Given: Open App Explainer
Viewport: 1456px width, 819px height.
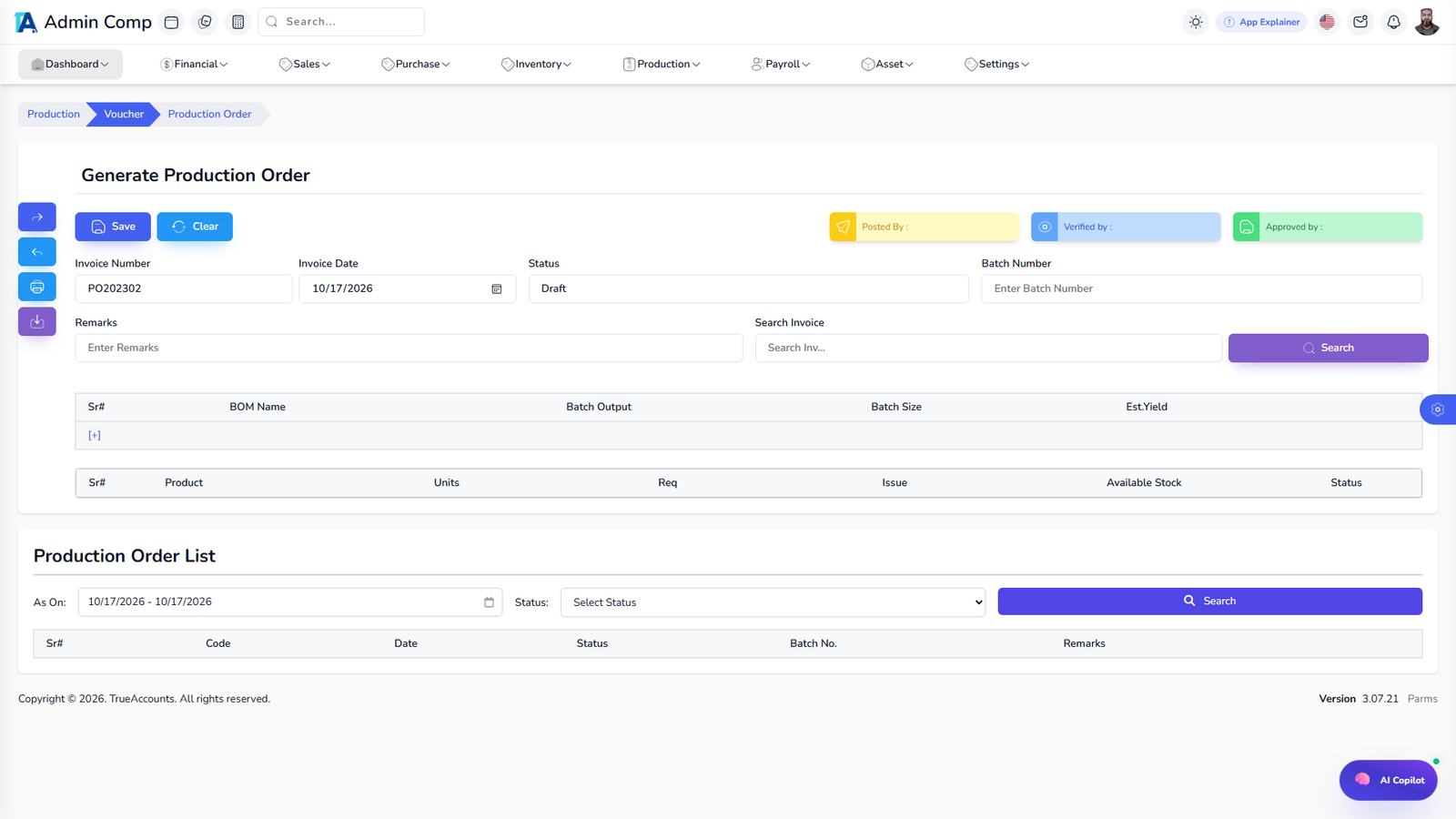Looking at the screenshot, I should [1261, 22].
